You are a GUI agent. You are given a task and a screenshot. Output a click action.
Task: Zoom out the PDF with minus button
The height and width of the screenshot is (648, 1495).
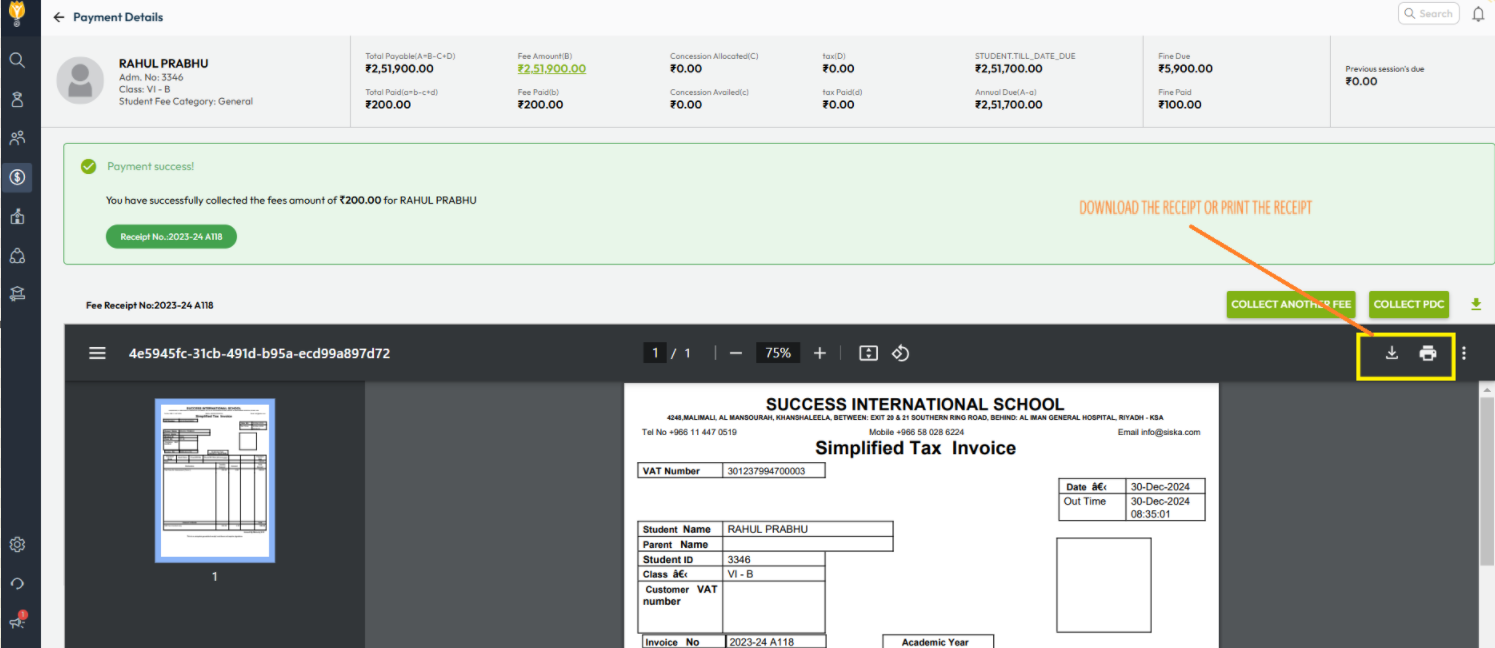coord(736,353)
